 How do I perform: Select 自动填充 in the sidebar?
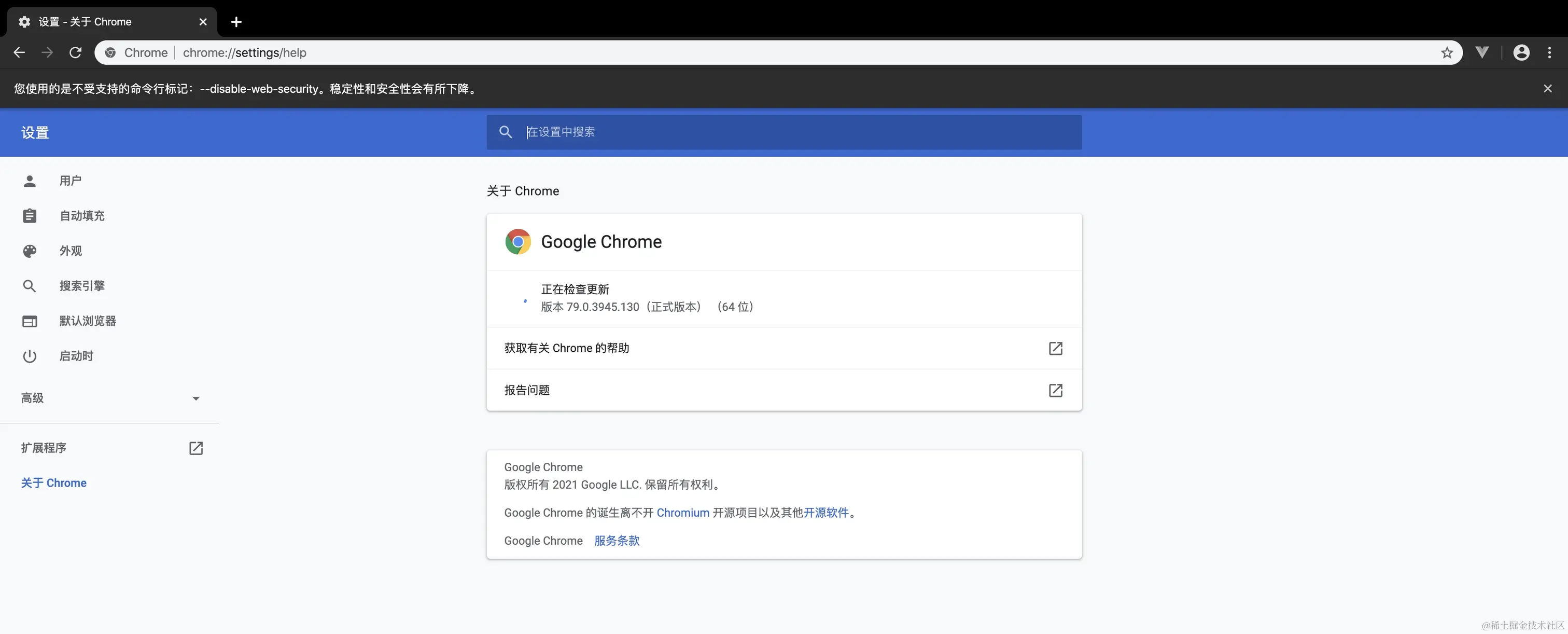[81, 216]
